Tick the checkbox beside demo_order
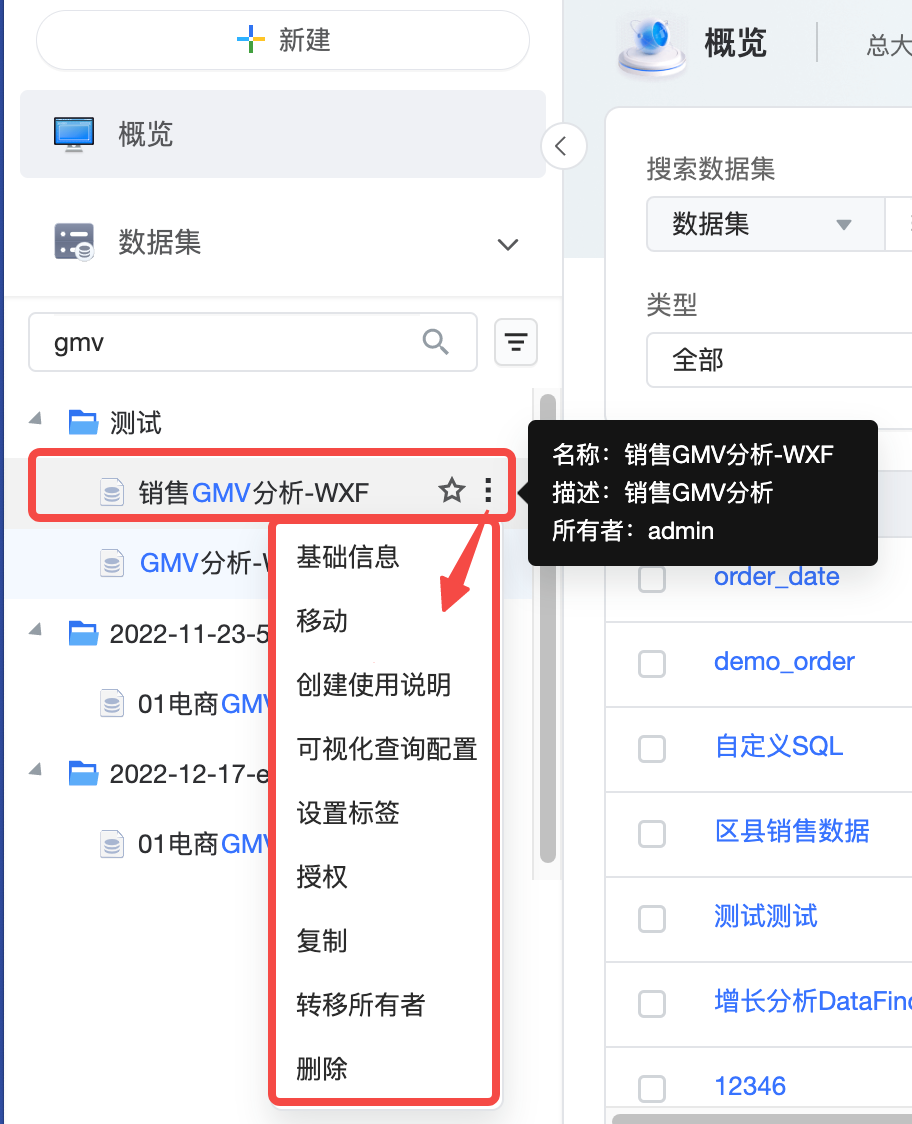The image size is (912, 1124). tap(652, 663)
